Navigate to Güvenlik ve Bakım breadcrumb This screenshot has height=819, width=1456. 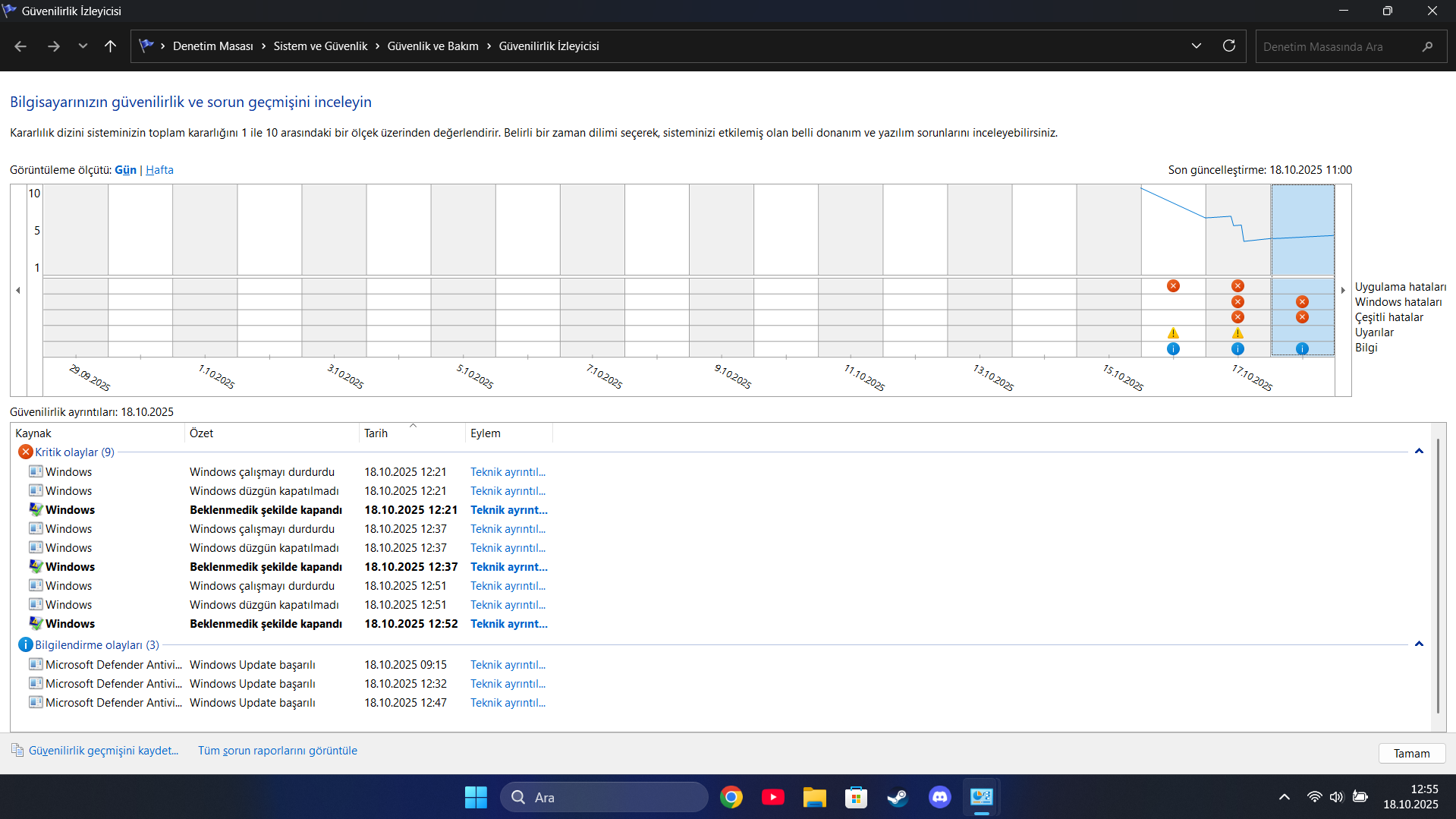(432, 46)
